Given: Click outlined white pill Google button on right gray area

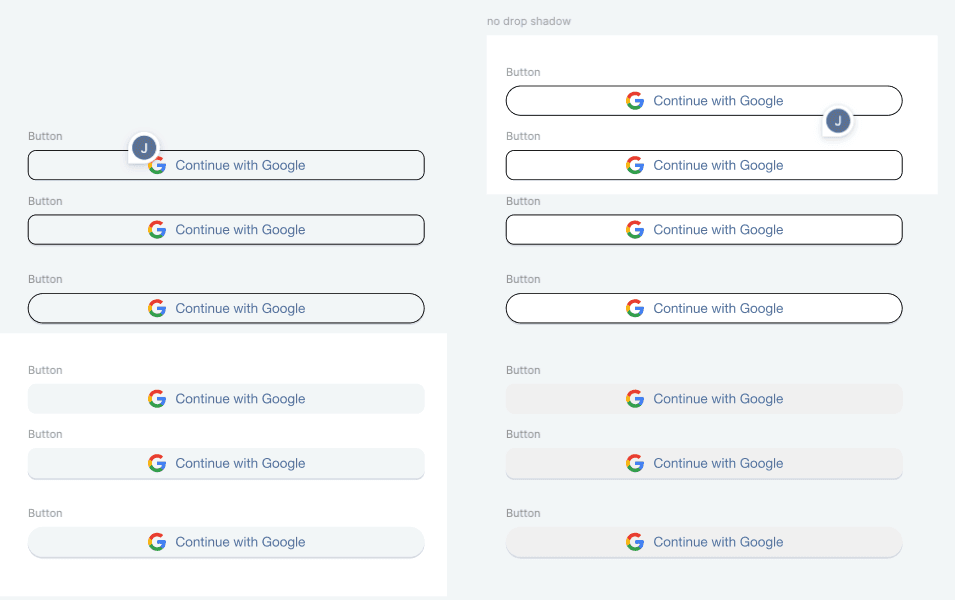Looking at the screenshot, I should tap(704, 308).
